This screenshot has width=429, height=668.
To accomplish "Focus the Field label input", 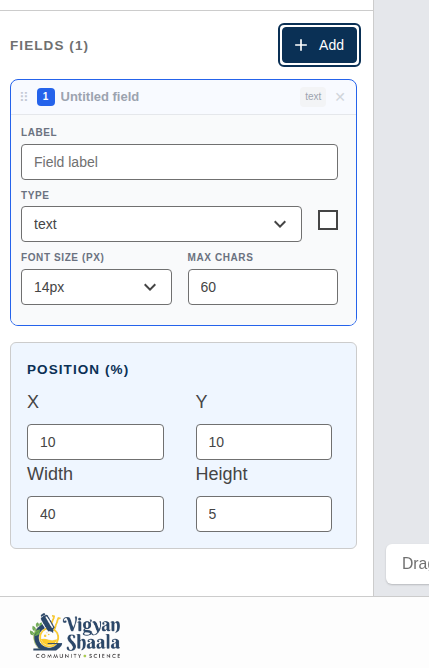I will click(179, 162).
